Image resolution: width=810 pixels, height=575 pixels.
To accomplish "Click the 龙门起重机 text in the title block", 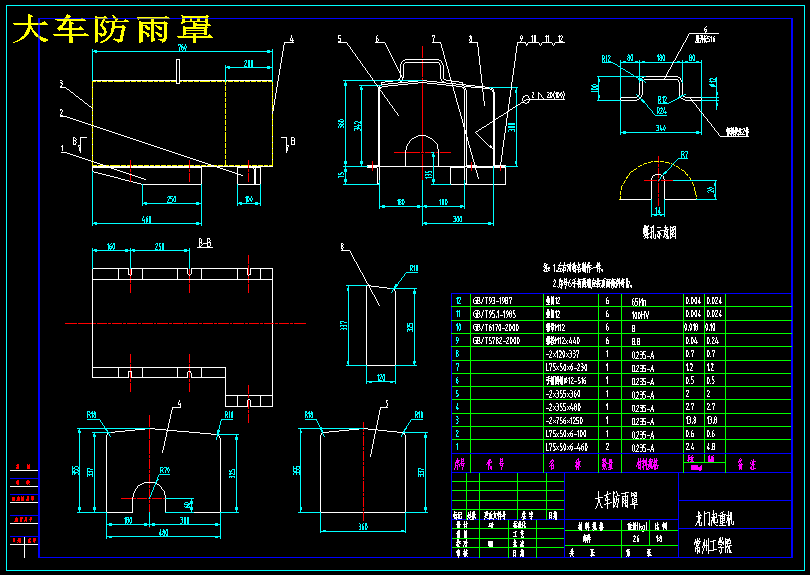I will pyautogui.click(x=714, y=518).
